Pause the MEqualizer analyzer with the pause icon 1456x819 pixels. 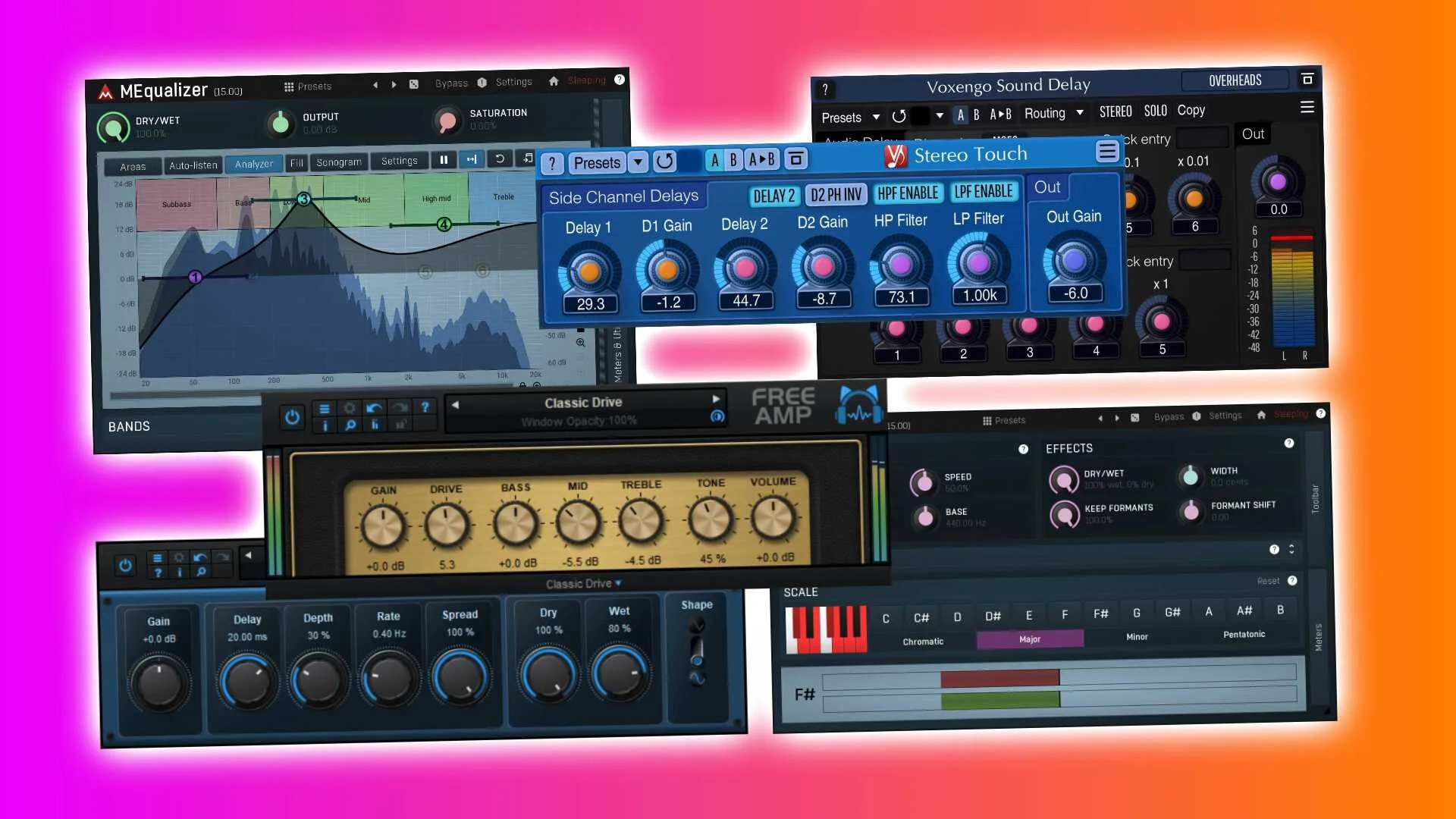444,159
